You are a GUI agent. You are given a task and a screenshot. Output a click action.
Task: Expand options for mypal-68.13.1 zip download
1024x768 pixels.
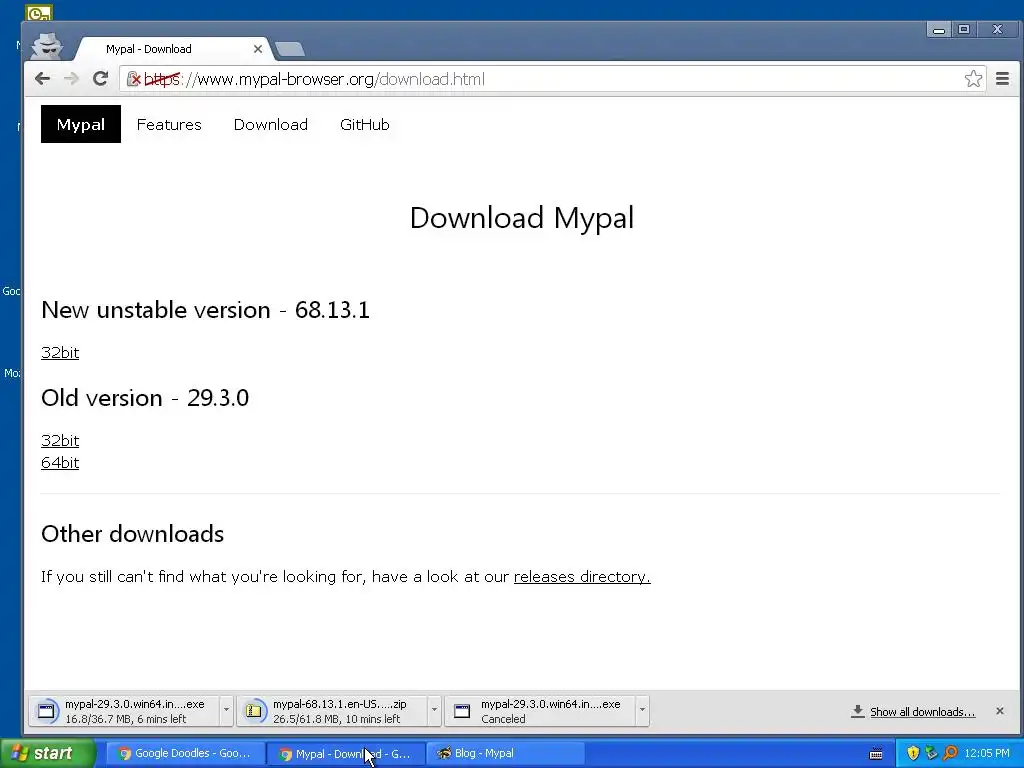[x=434, y=711]
